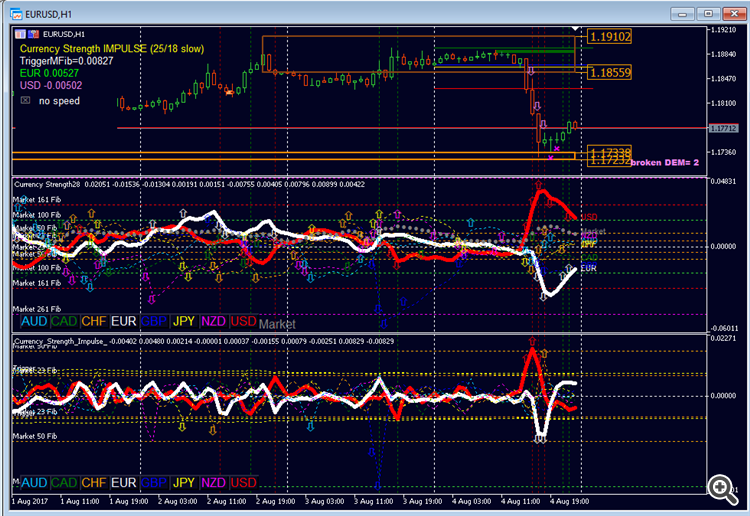The width and height of the screenshot is (750, 516).
Task: Click JPY button in the Strength Impulse panel
Action: [184, 483]
